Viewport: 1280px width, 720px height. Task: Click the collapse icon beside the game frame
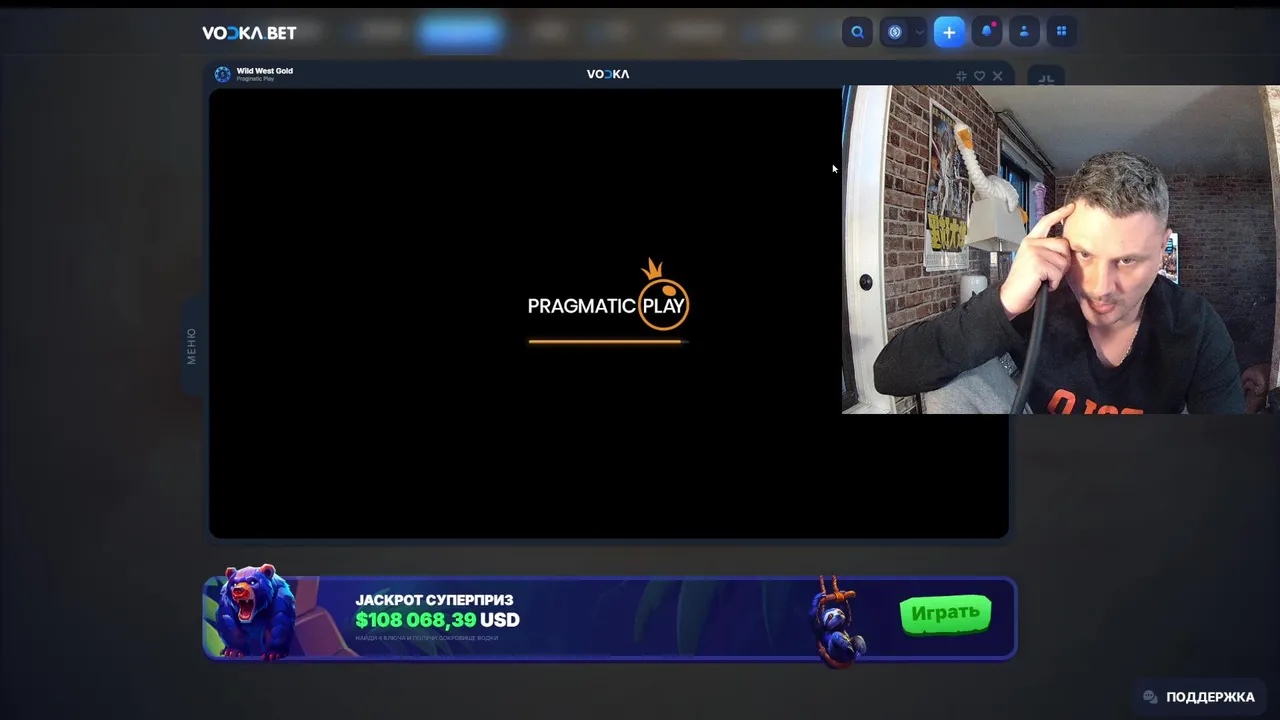click(x=1045, y=78)
